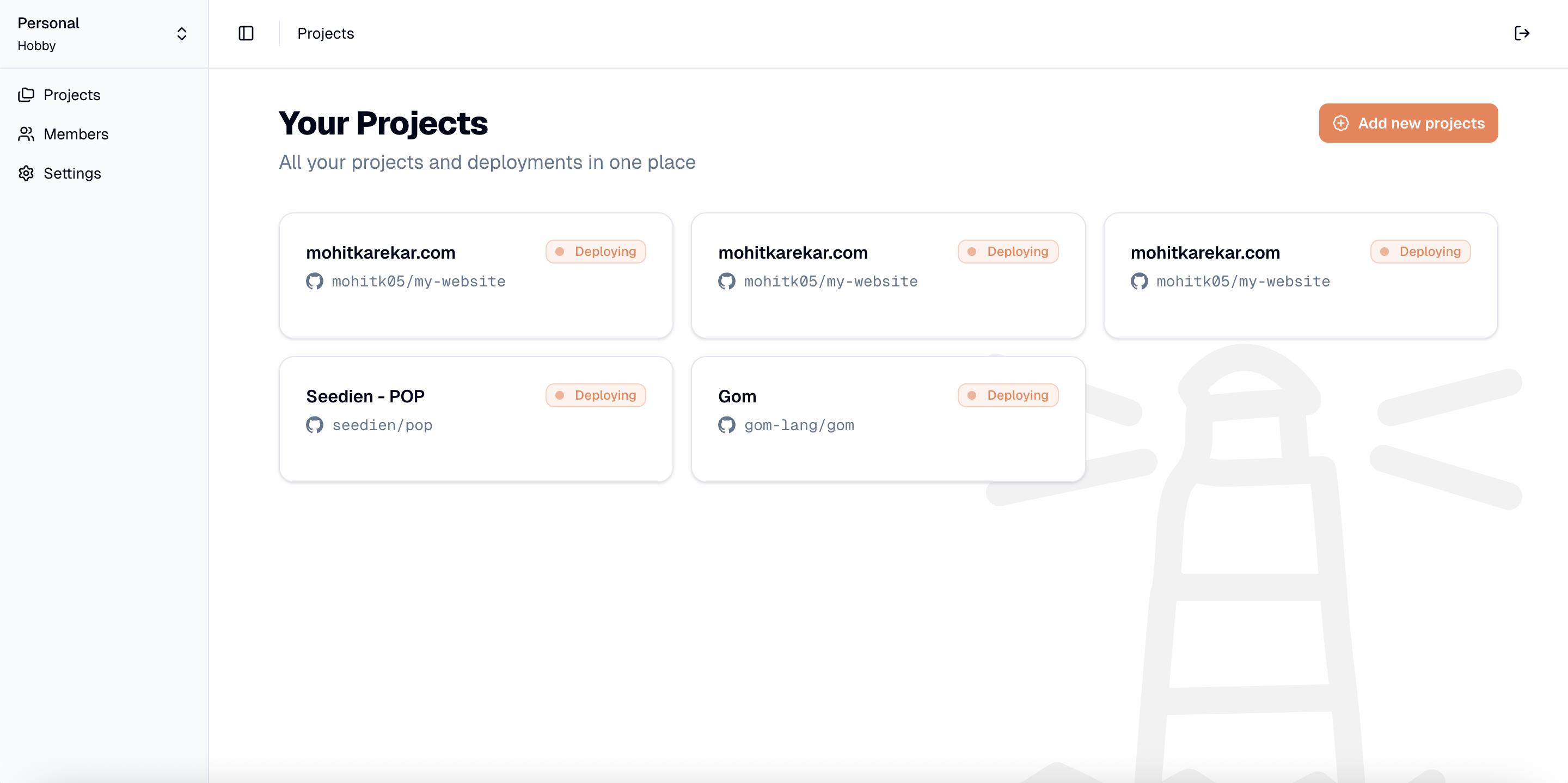Select the Projects folder icon in sidebar
Image resolution: width=1568 pixels, height=783 pixels.
click(x=27, y=94)
